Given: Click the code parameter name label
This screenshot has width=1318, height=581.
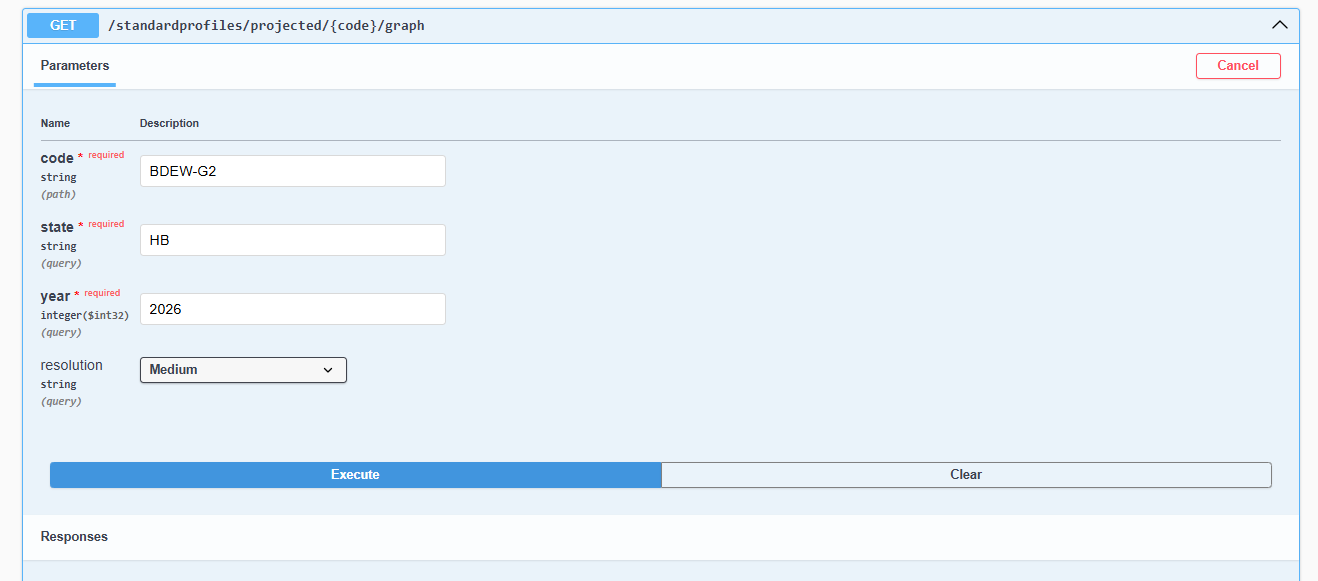Looking at the screenshot, I should tap(57, 158).
